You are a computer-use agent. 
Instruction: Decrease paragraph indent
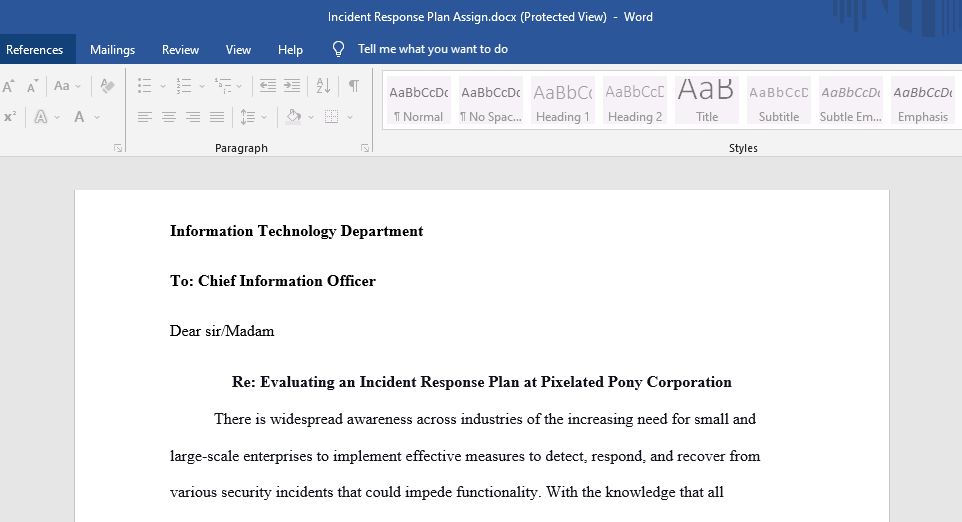pos(267,86)
